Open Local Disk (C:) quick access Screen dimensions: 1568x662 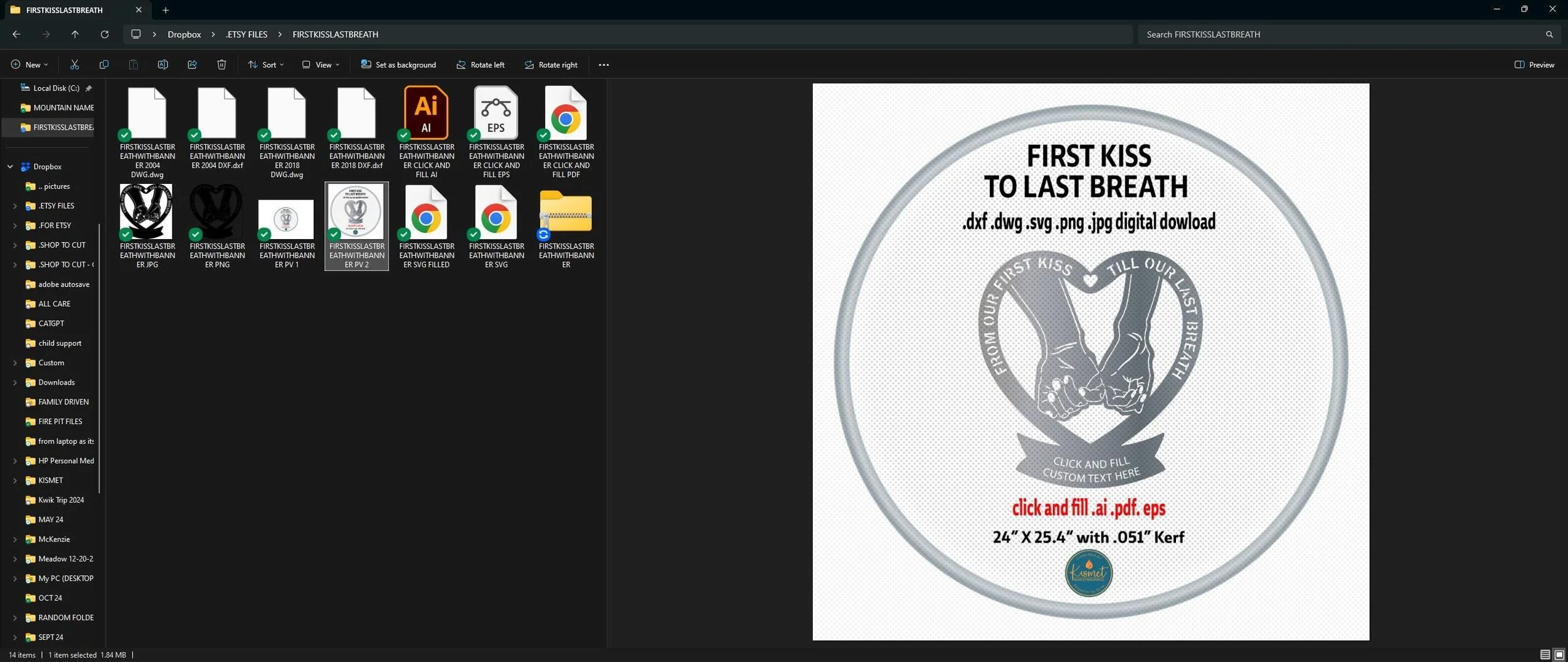[x=56, y=88]
